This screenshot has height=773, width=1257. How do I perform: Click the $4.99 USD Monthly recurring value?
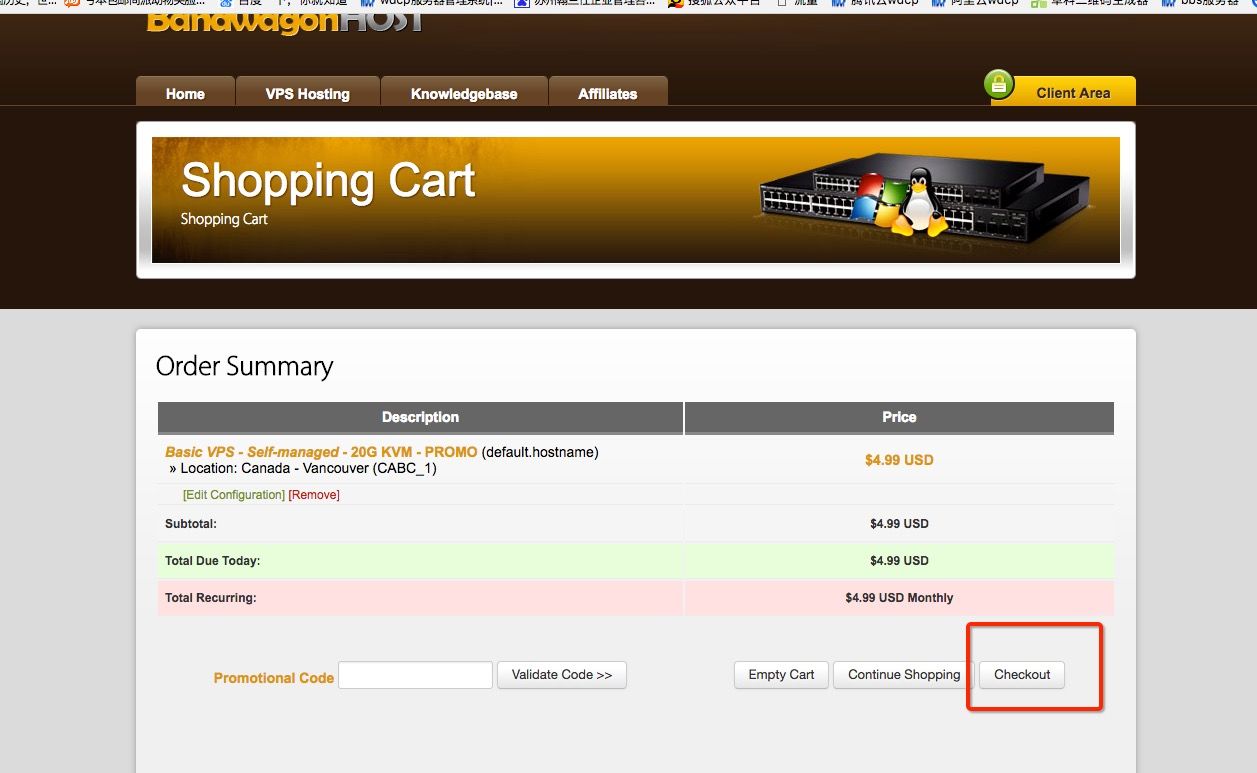(899, 598)
